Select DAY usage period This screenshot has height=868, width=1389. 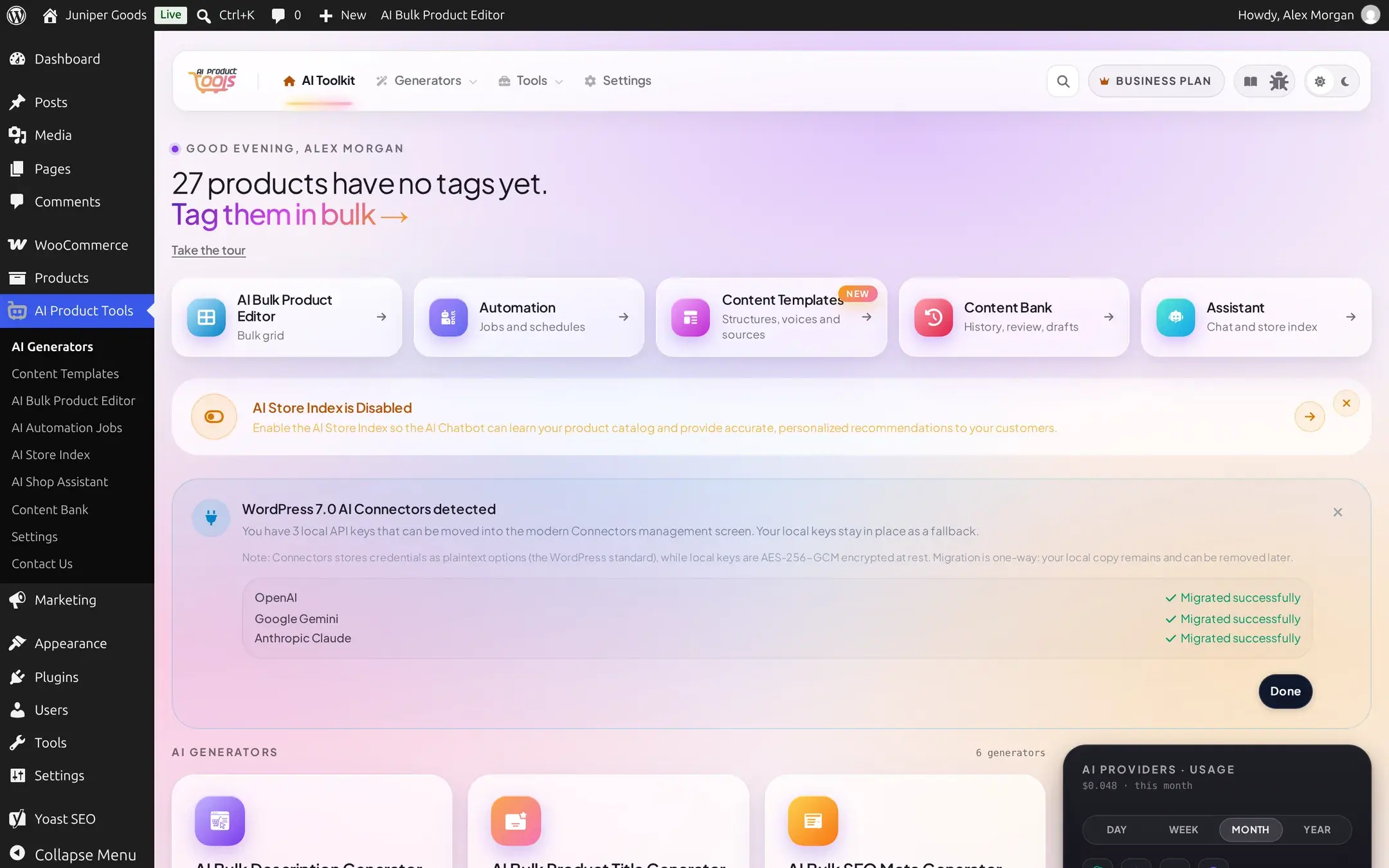point(1116,829)
